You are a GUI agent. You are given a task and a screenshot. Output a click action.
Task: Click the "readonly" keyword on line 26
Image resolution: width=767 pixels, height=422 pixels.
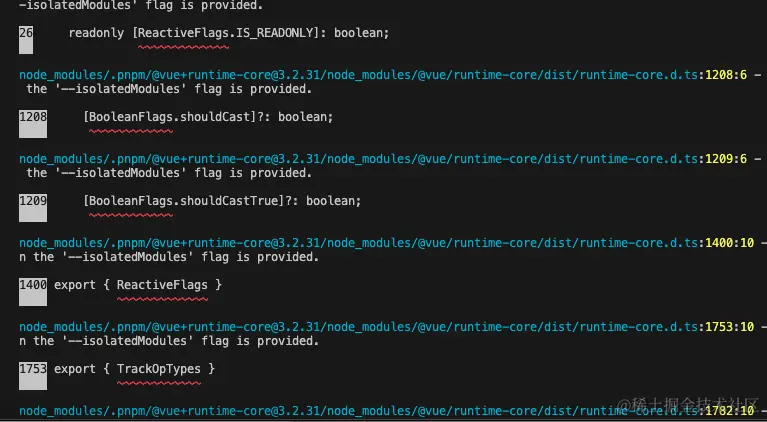tap(96, 33)
